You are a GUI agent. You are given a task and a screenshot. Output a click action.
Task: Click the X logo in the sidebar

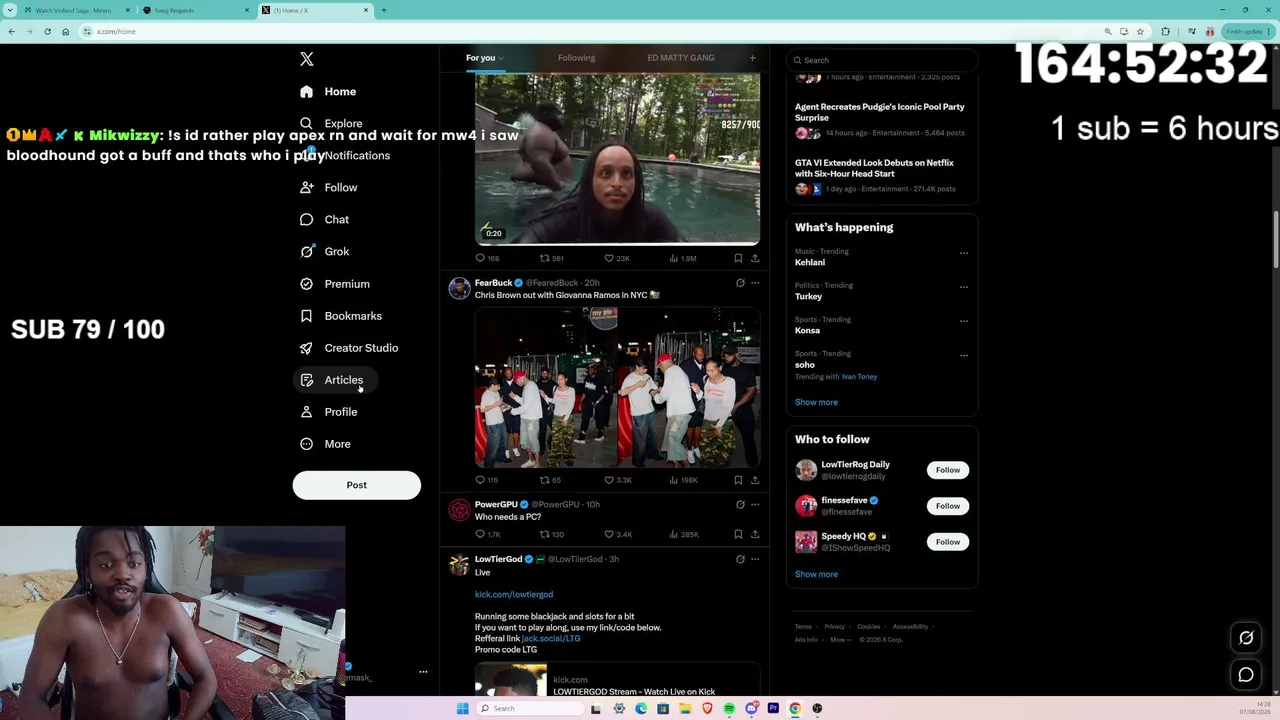coord(307,60)
